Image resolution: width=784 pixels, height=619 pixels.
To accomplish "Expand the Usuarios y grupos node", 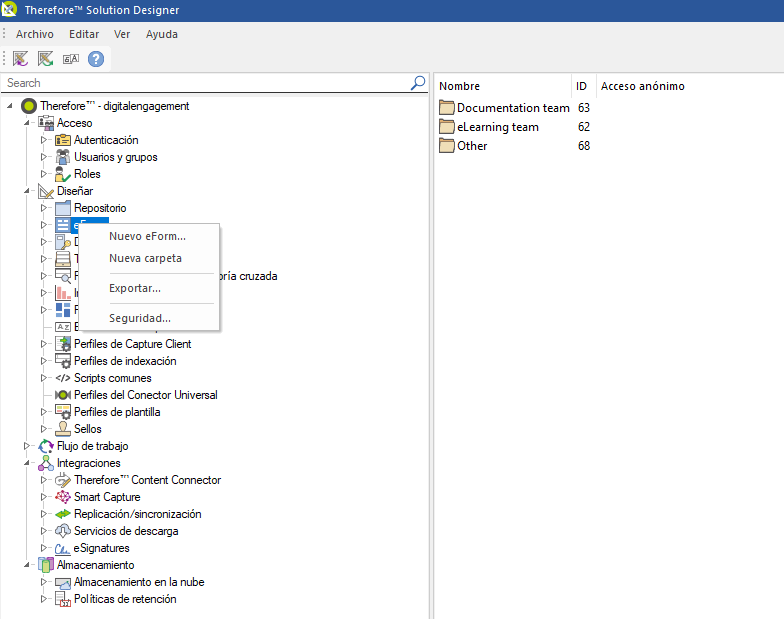I will tap(44, 157).
